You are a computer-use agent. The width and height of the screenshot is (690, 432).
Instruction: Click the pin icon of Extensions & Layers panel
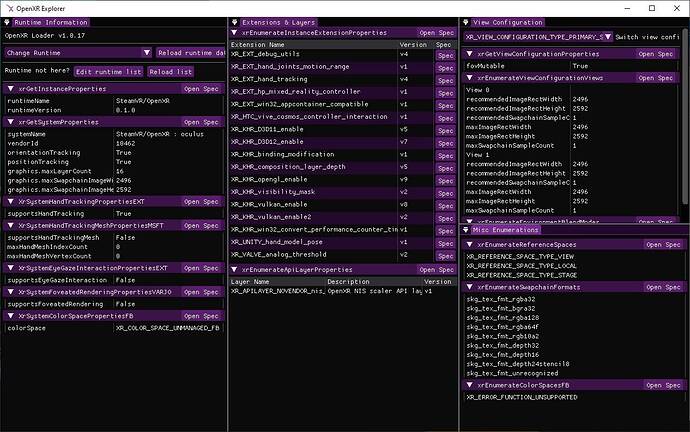(x=235, y=22)
